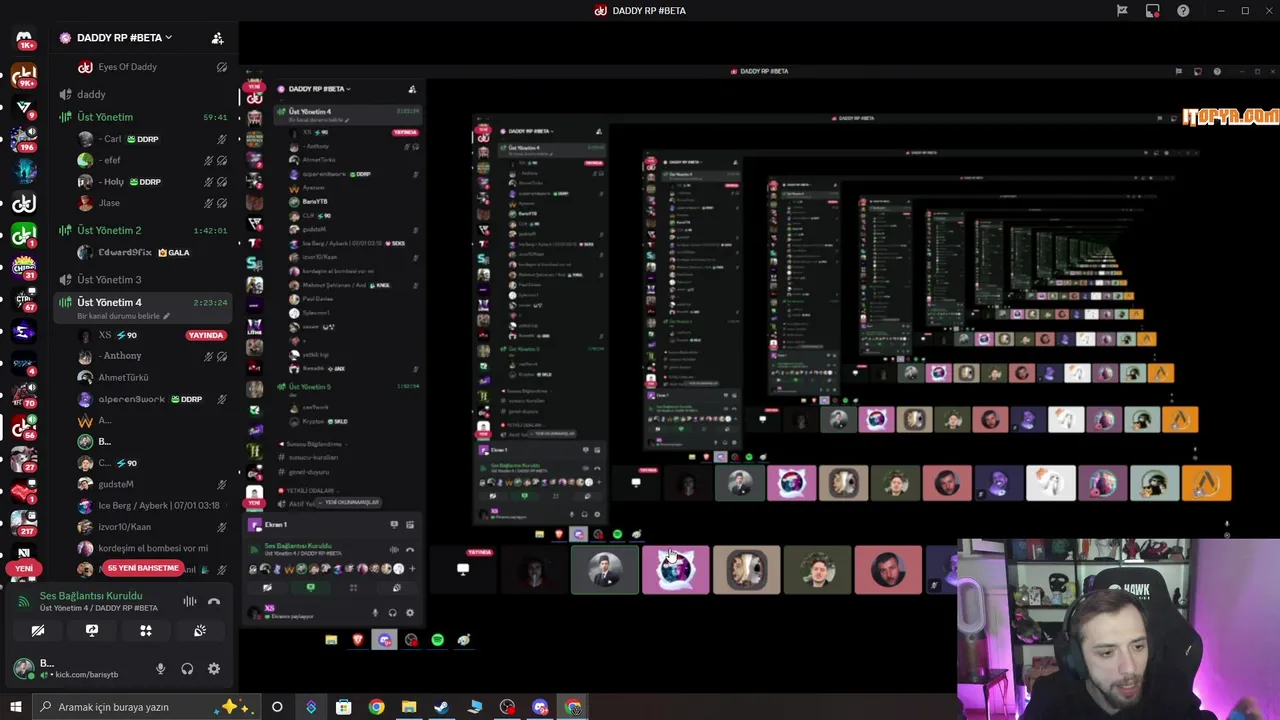Viewport: 1280px width, 720px height.
Task: Open the inbox flag icon in title bar
Action: point(1122,11)
